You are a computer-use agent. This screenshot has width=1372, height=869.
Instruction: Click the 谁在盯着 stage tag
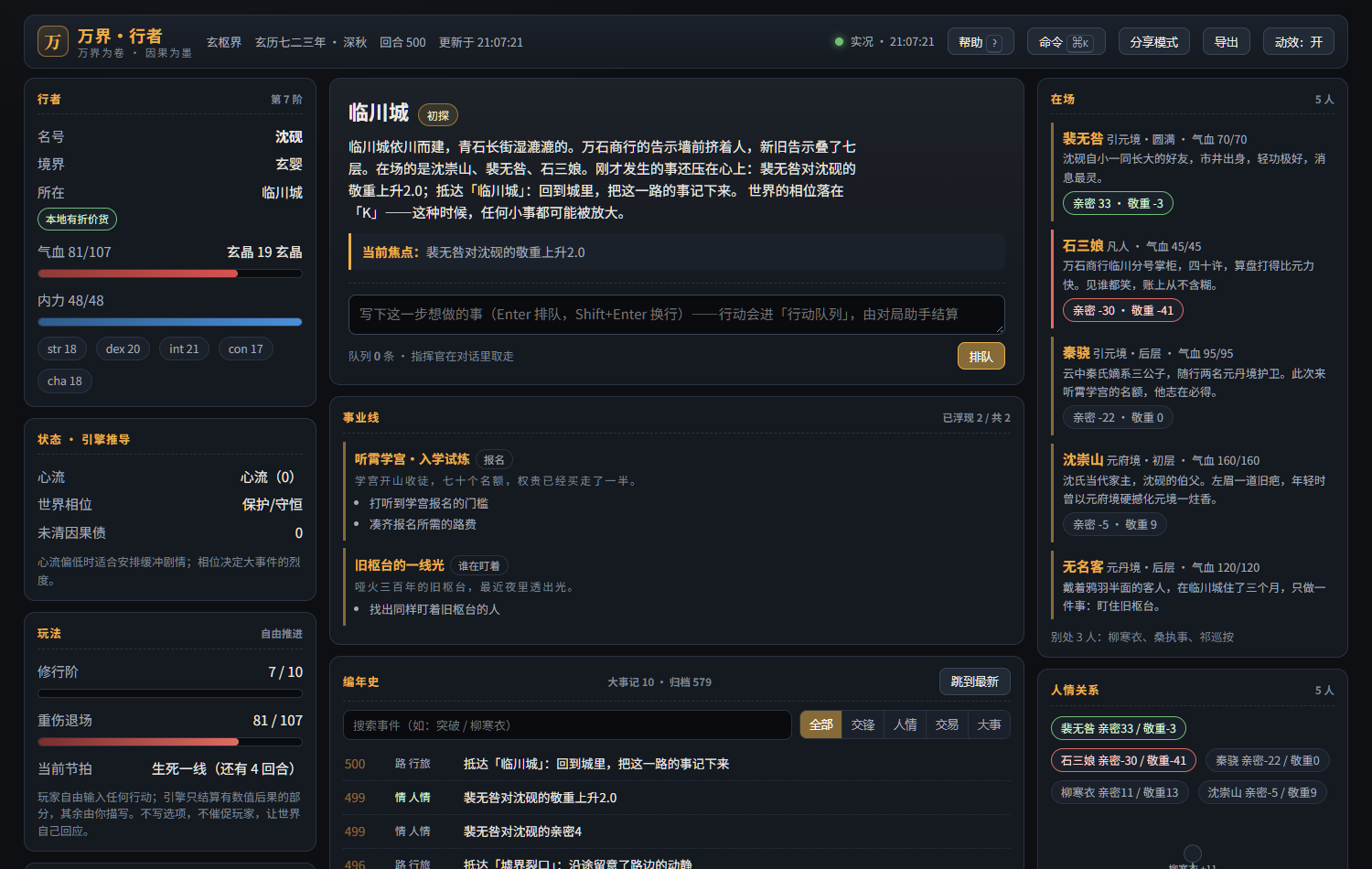[x=479, y=566]
